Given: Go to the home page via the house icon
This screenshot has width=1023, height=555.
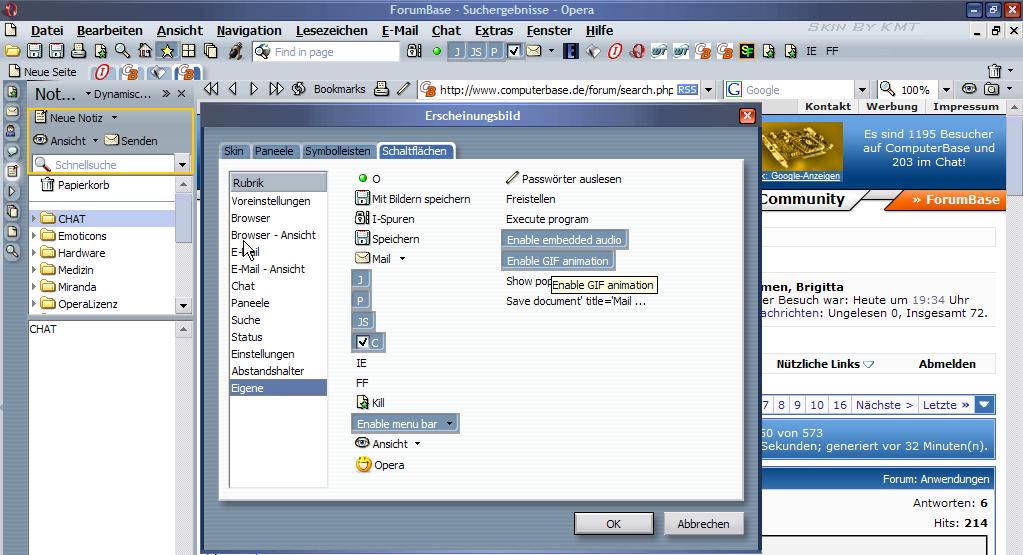Looking at the screenshot, I should 145,51.
